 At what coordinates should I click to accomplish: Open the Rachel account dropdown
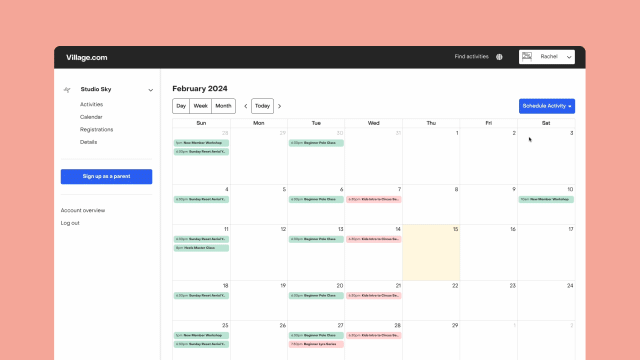coord(547,57)
